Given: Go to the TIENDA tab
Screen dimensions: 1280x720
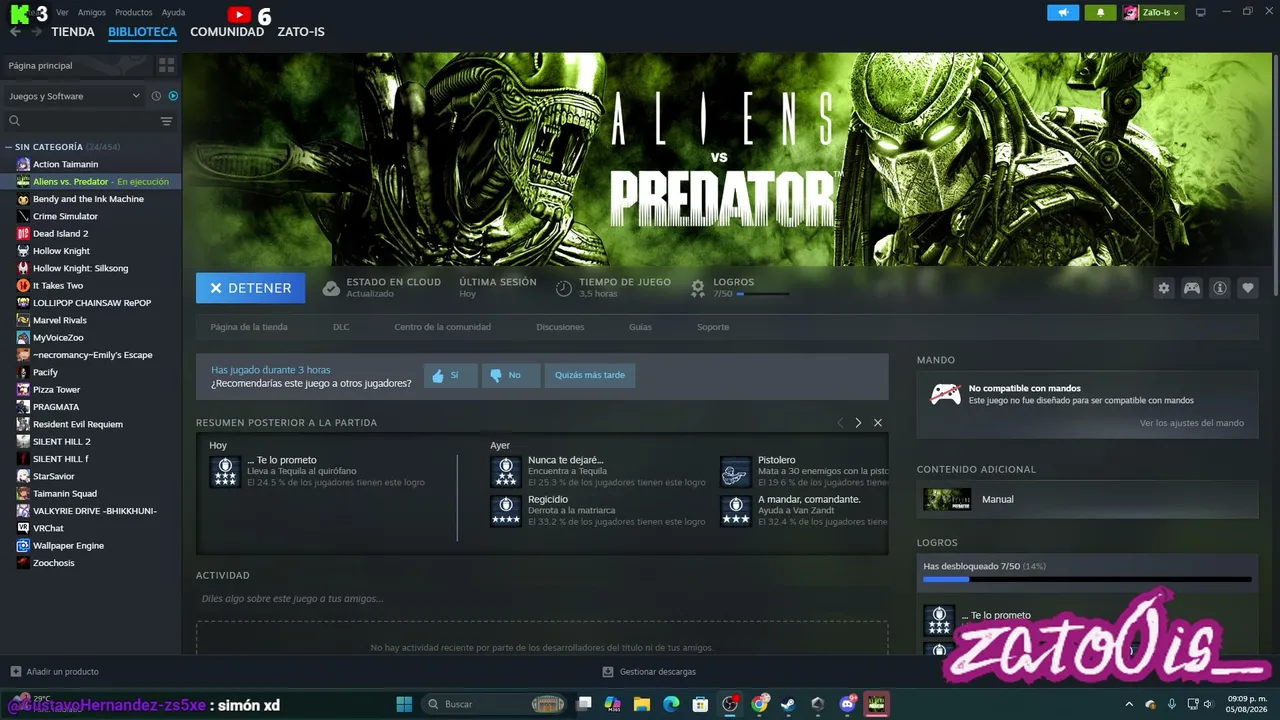Looking at the screenshot, I should [x=73, y=32].
